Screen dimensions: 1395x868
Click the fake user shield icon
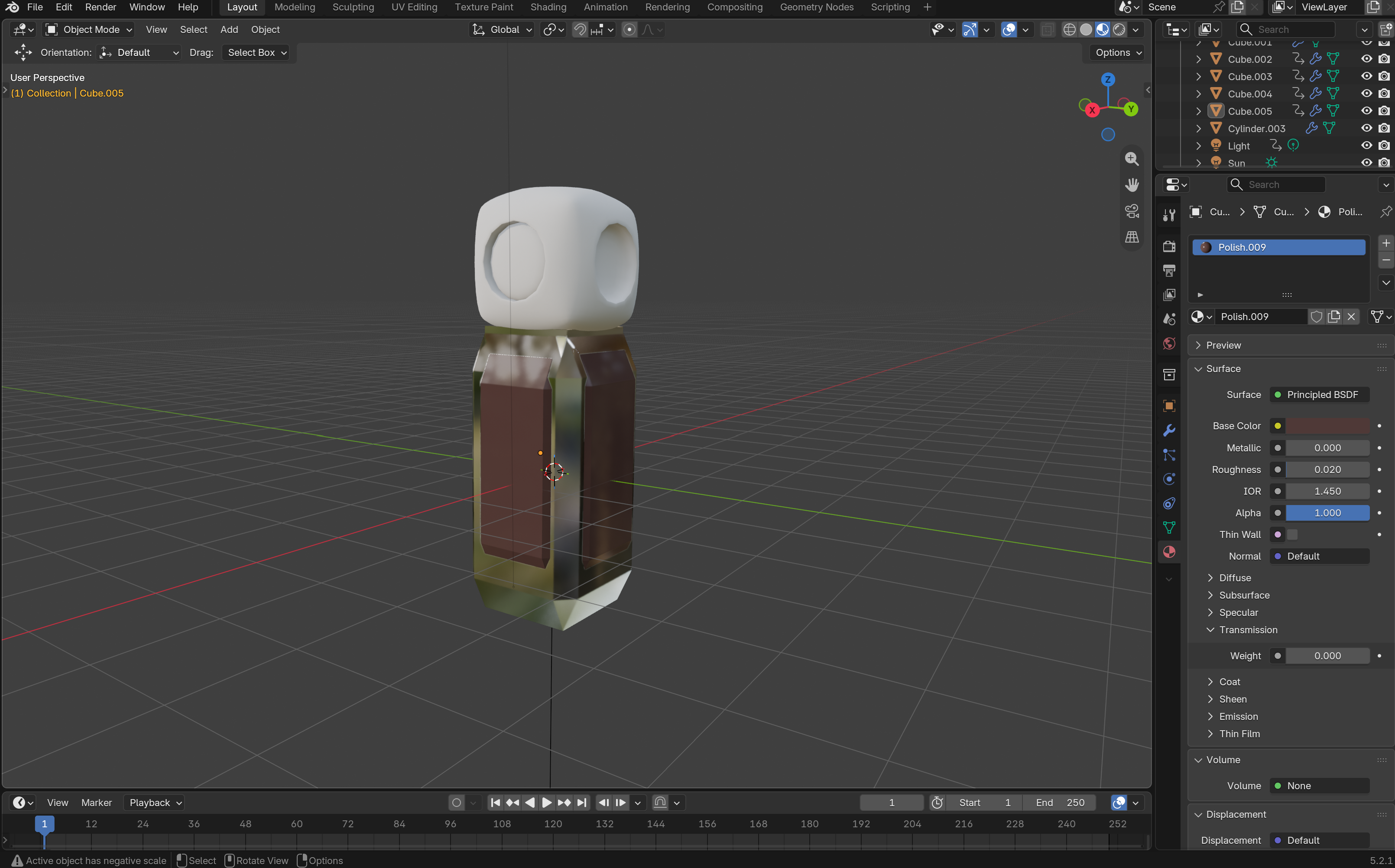(1316, 317)
